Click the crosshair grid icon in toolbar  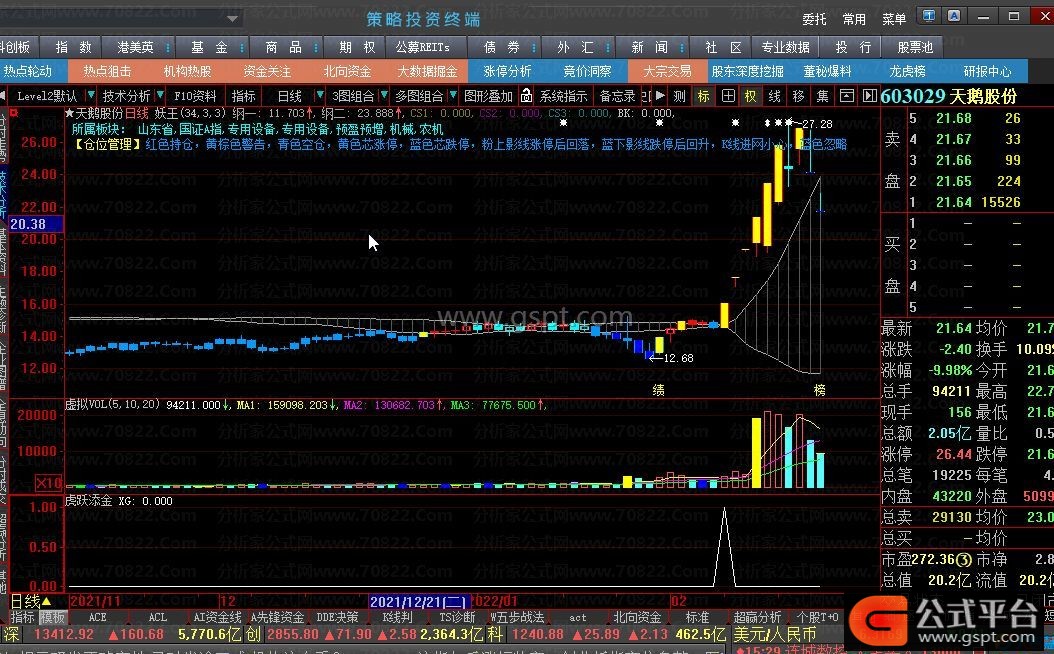tap(728, 96)
